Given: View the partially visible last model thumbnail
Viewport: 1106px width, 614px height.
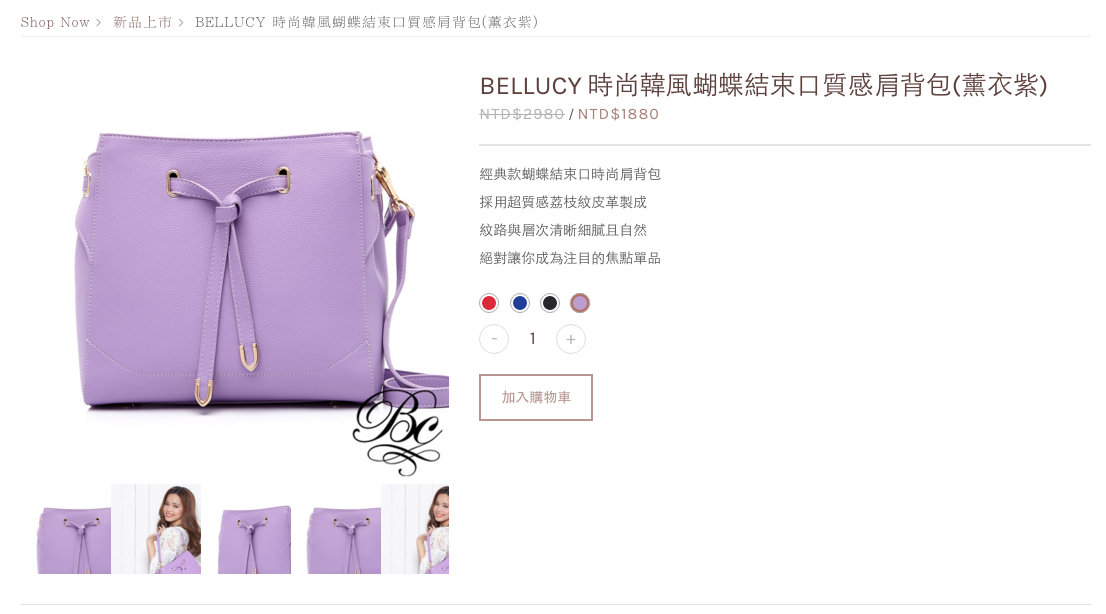Looking at the screenshot, I should click(x=415, y=529).
